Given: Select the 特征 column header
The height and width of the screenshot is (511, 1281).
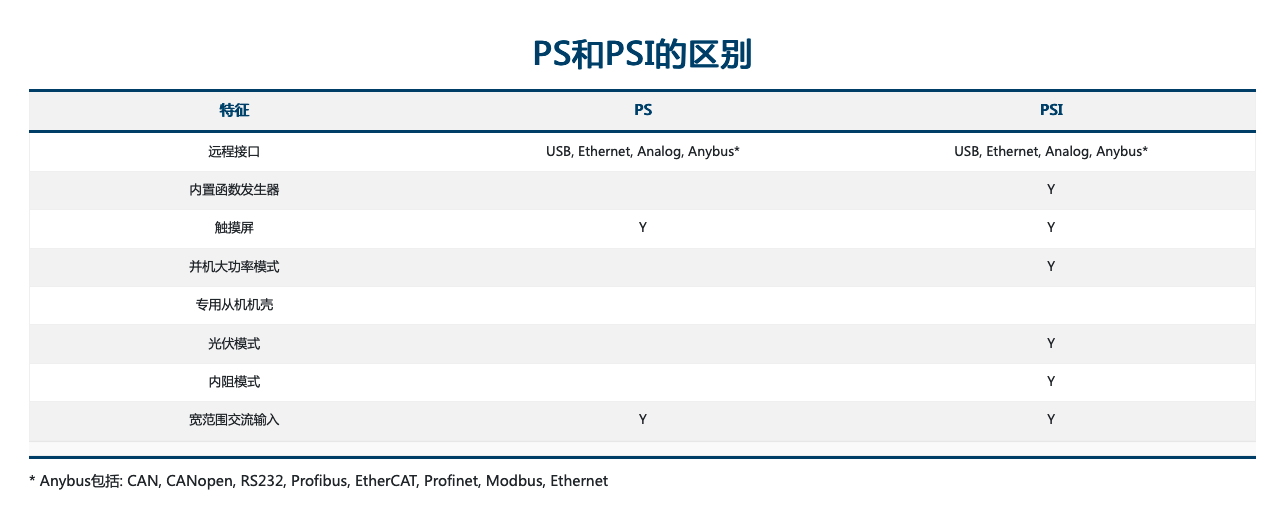Looking at the screenshot, I should pos(234,110).
